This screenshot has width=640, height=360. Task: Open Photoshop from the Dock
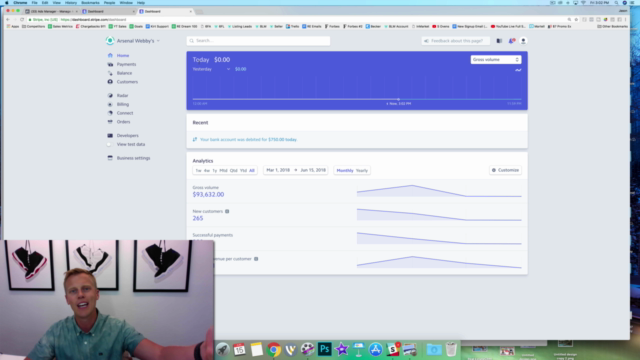pos(324,349)
